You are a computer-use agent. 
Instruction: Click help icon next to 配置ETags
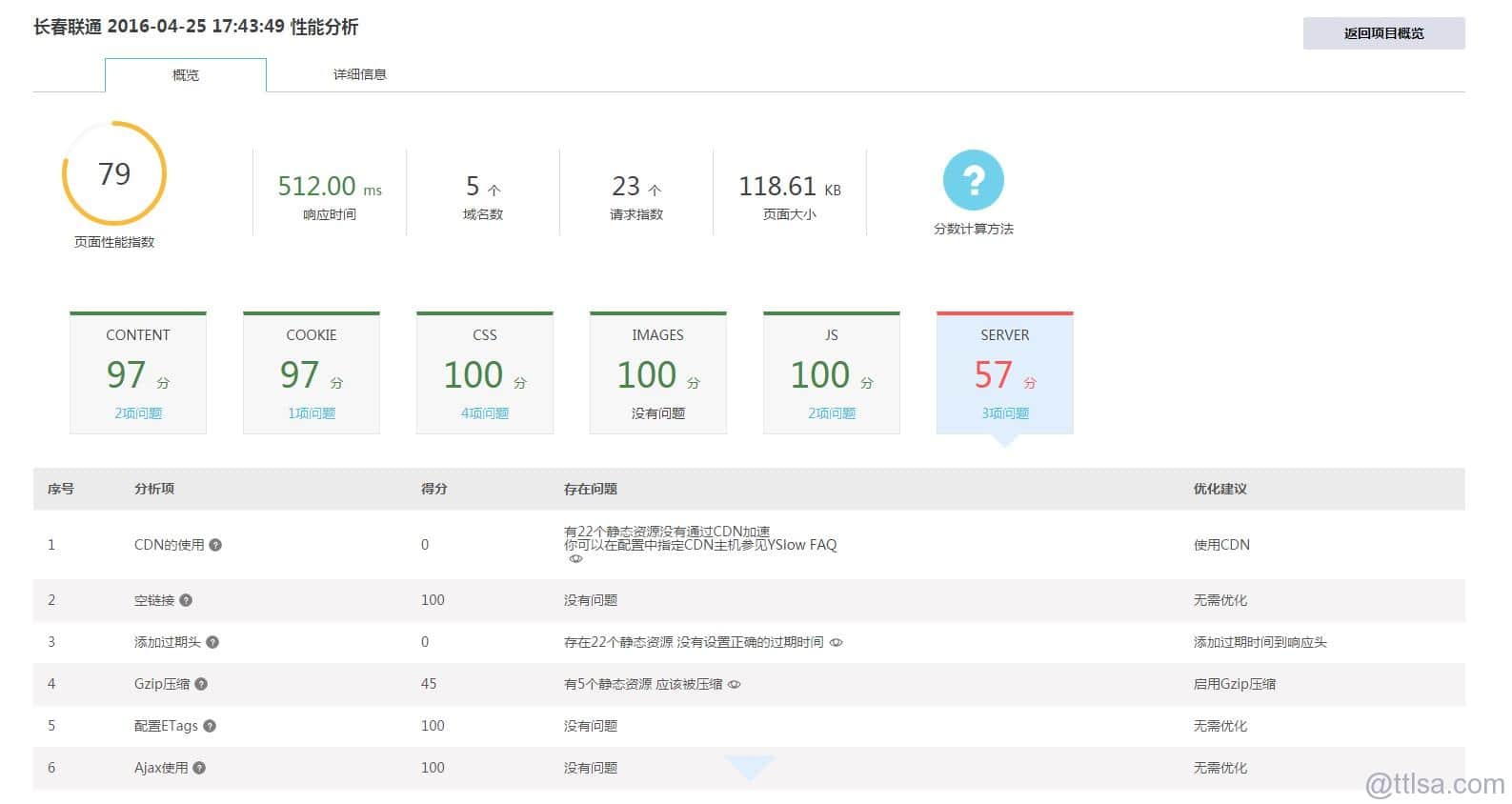pyautogui.click(x=210, y=726)
